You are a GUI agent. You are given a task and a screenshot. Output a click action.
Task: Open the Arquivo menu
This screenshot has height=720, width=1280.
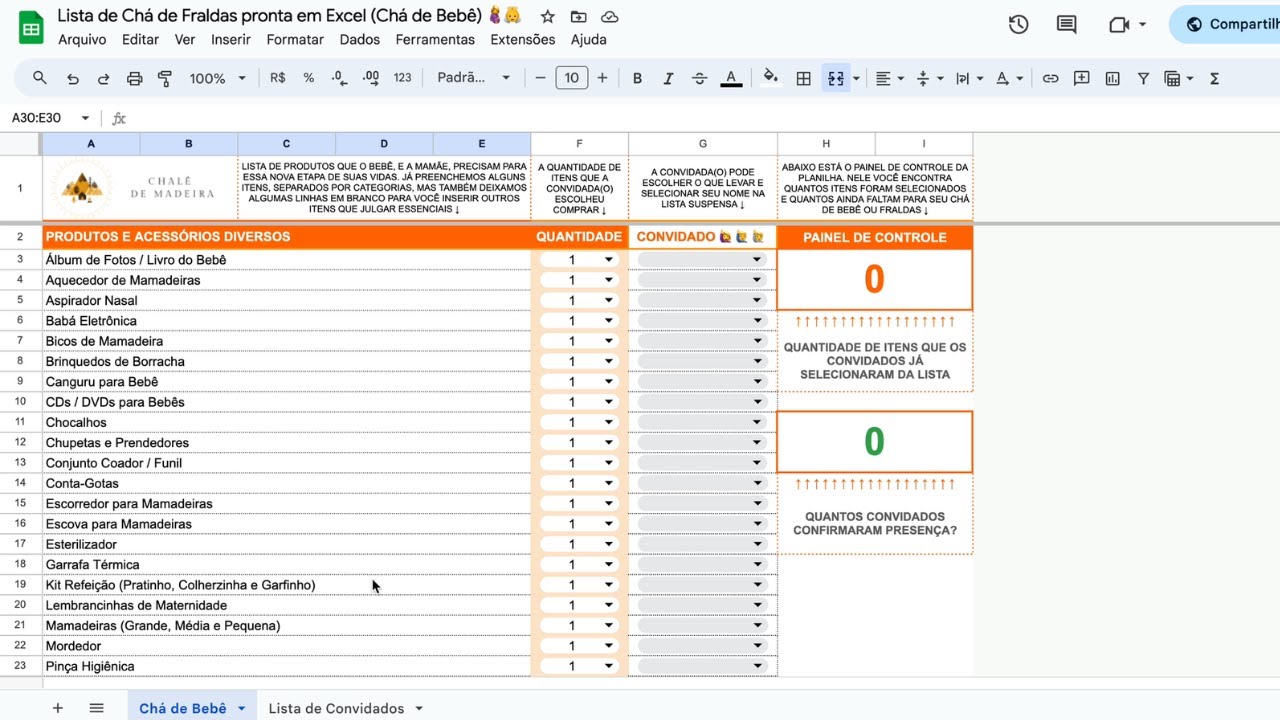tap(82, 39)
